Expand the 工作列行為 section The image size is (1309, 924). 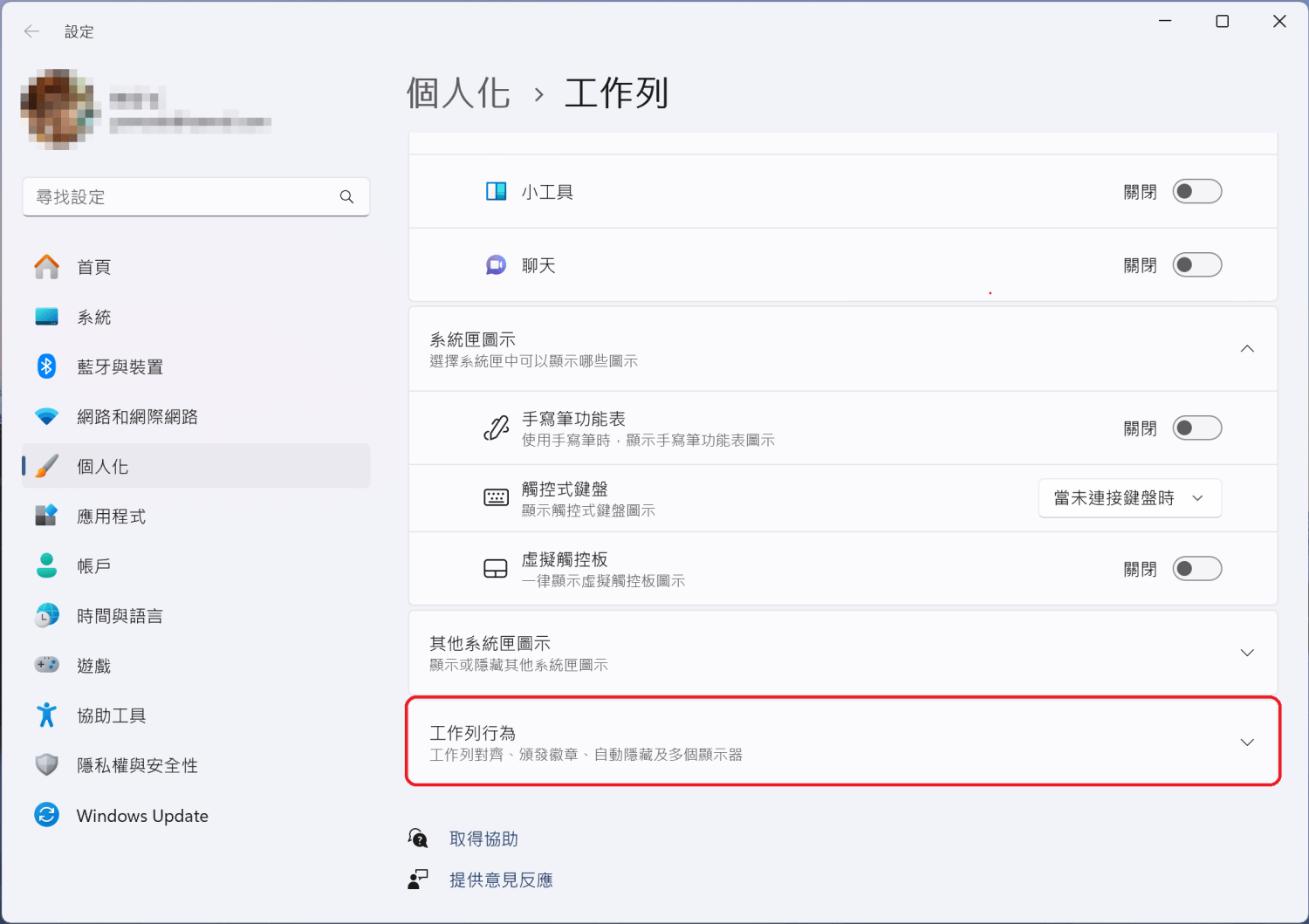coord(1247,742)
